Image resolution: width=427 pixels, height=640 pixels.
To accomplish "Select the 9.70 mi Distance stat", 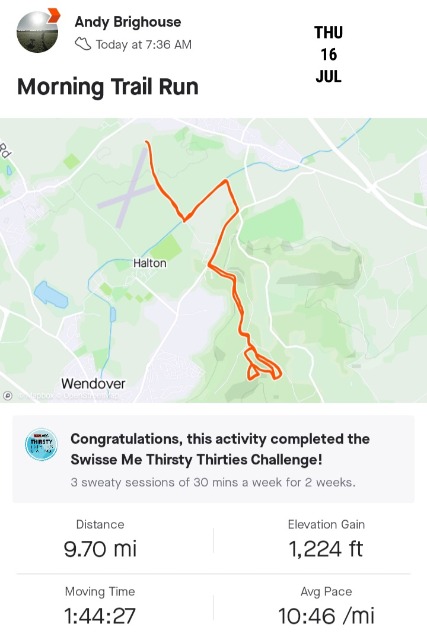I will pos(100,540).
